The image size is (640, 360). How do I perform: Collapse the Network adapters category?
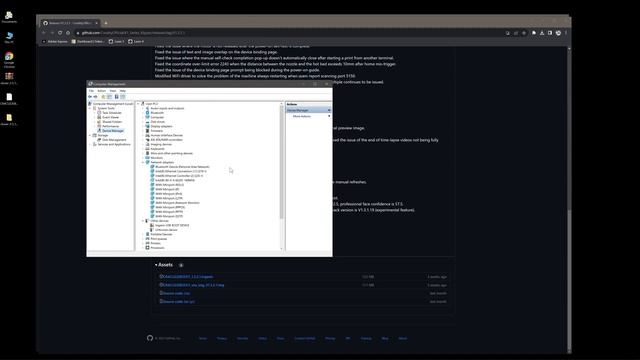pyautogui.click(x=143, y=162)
